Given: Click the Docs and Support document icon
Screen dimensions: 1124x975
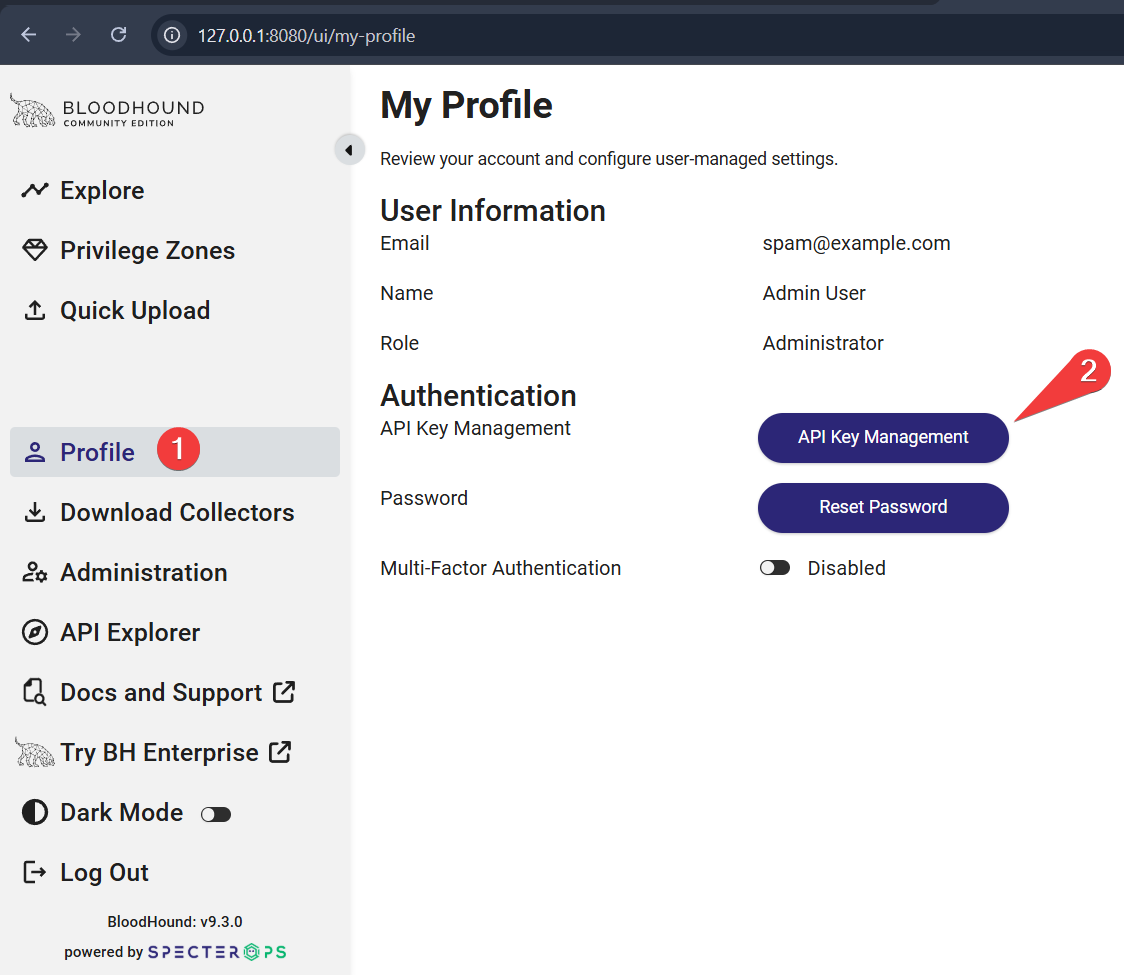Looking at the screenshot, I should point(34,692).
